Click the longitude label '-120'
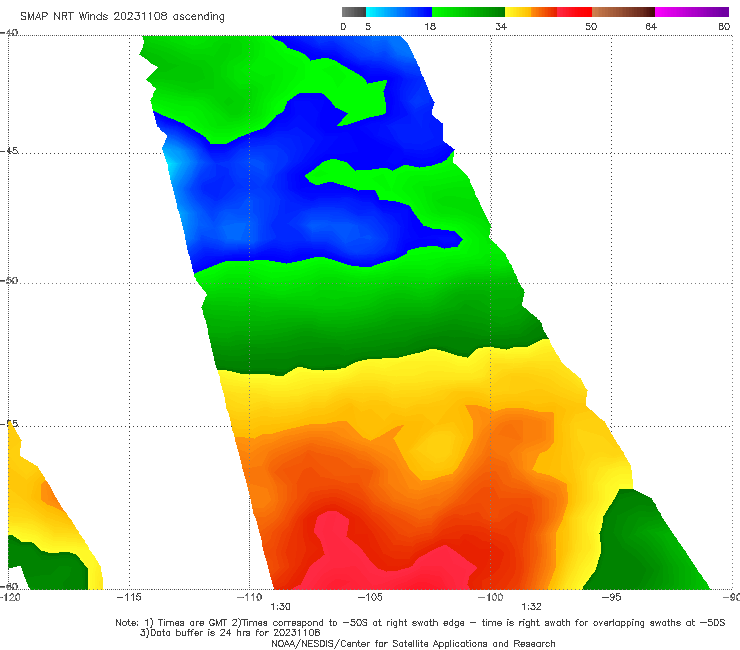This screenshot has height=650, width=740. click(x=10, y=597)
